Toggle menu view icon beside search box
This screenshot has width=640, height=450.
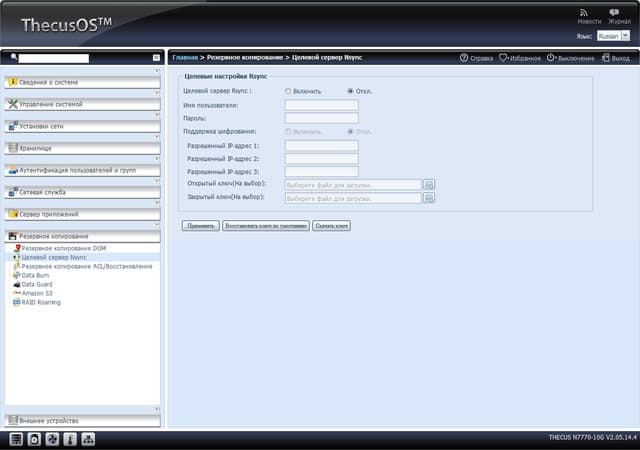click(156, 58)
